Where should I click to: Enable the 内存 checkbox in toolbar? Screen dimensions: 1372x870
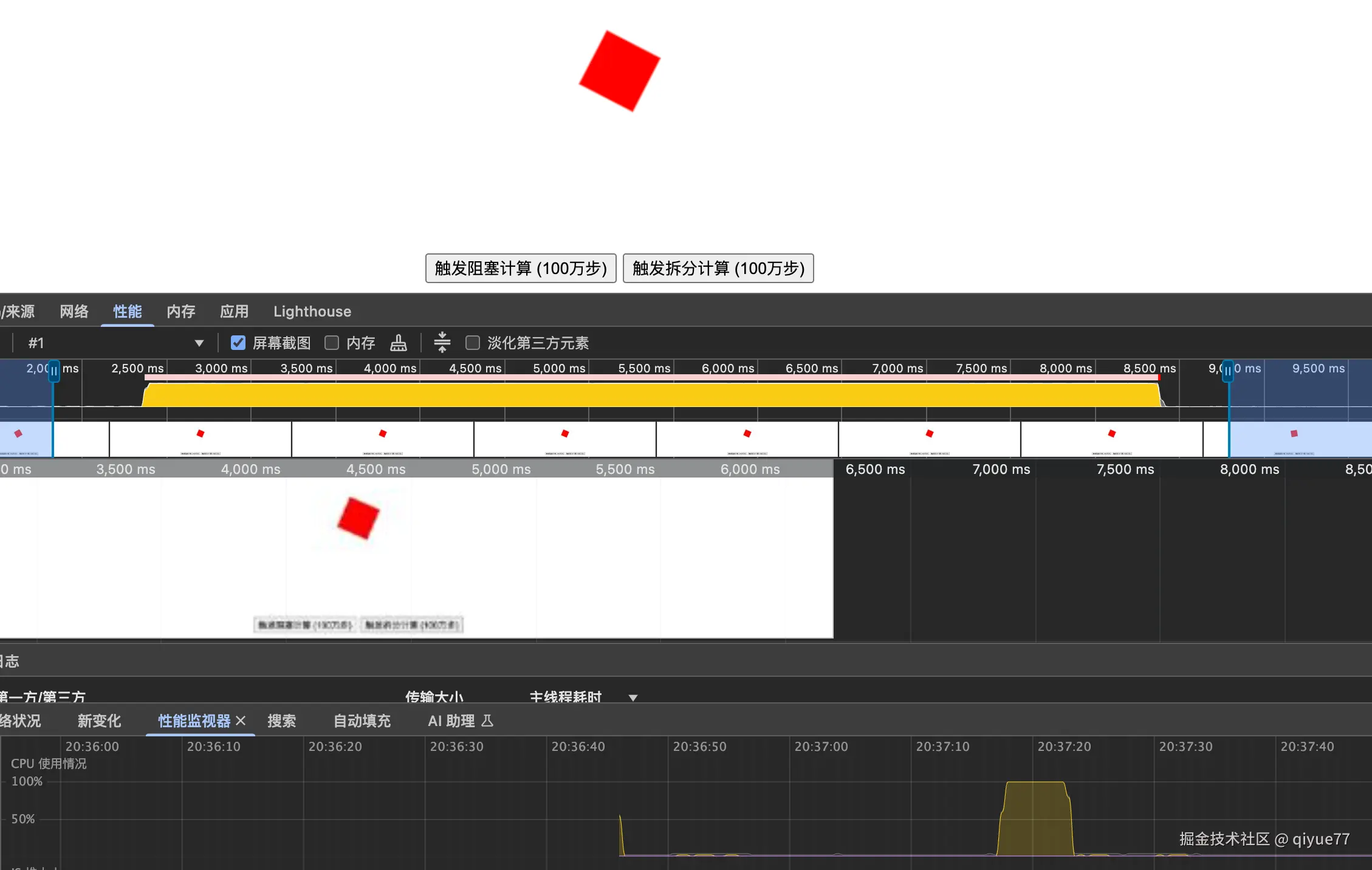coord(332,343)
